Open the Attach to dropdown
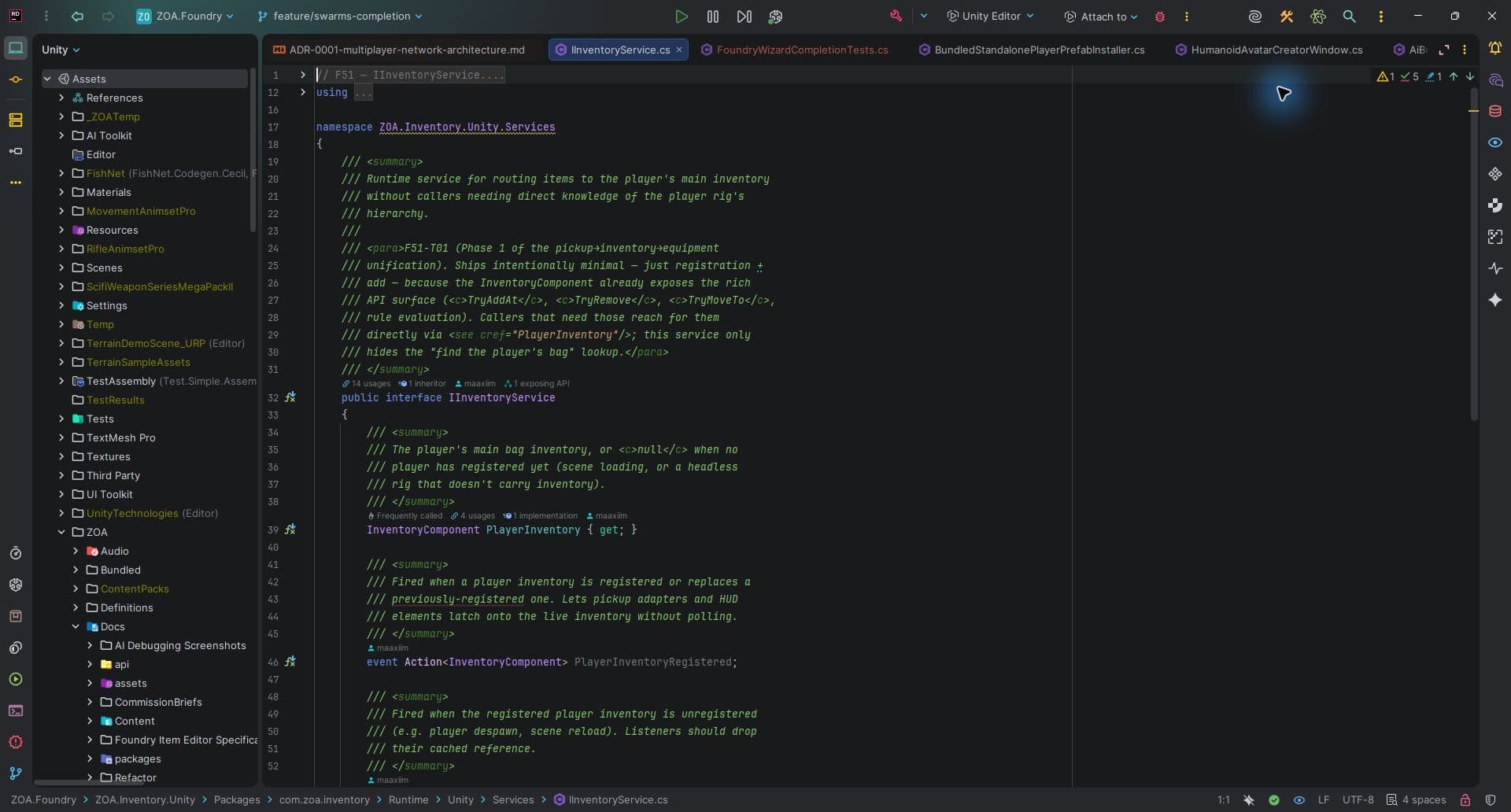Viewport: 1511px width, 812px height. [1101, 16]
